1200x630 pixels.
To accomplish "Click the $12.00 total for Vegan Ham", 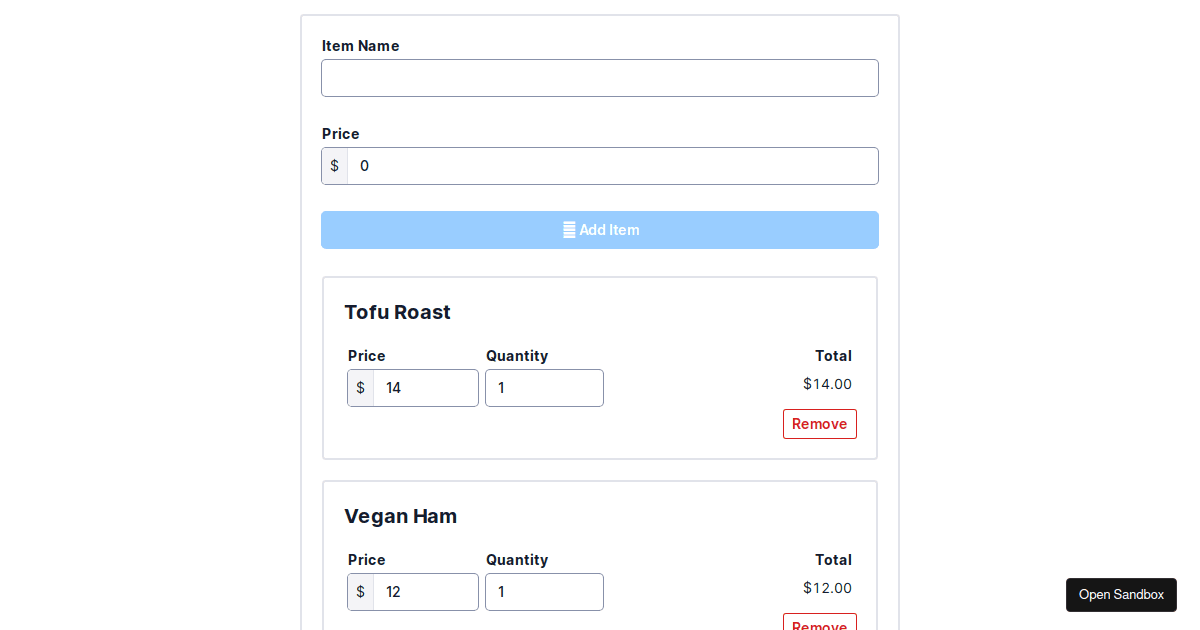I will (827, 588).
